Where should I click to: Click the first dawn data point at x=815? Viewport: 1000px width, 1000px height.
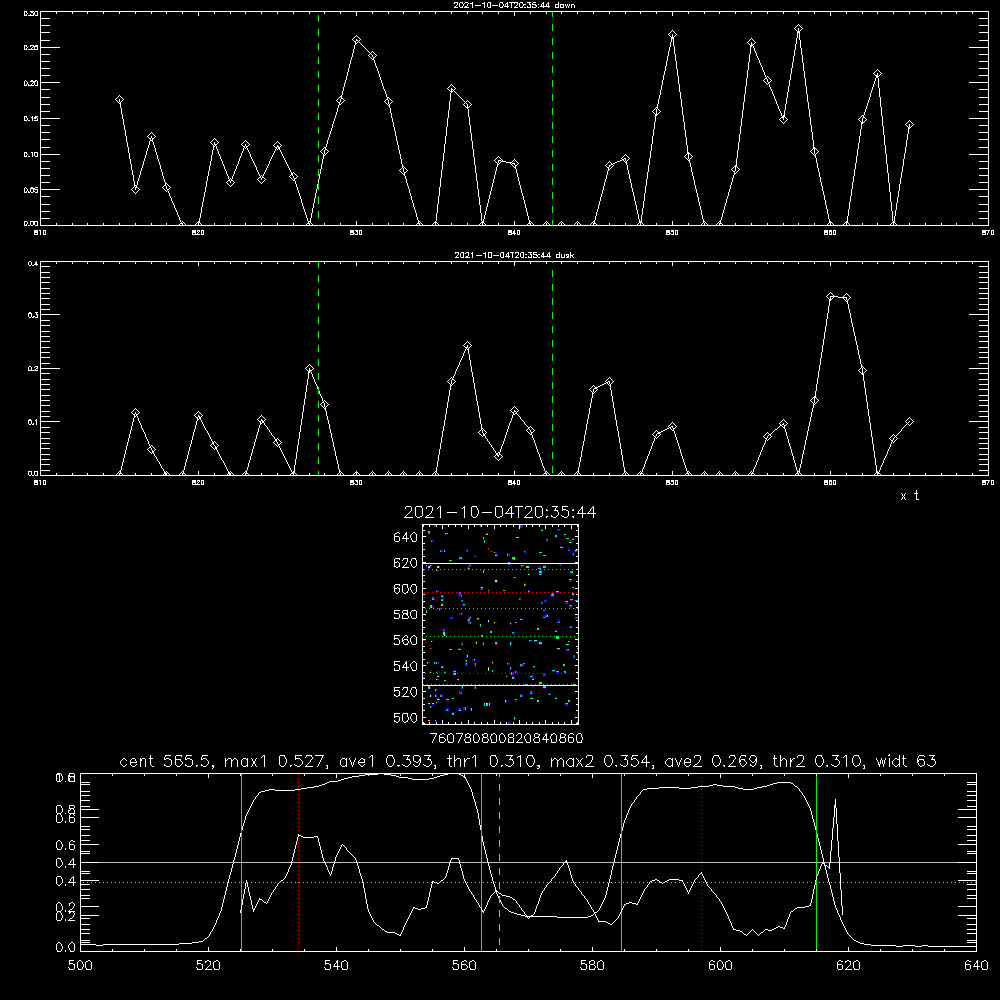tap(119, 100)
